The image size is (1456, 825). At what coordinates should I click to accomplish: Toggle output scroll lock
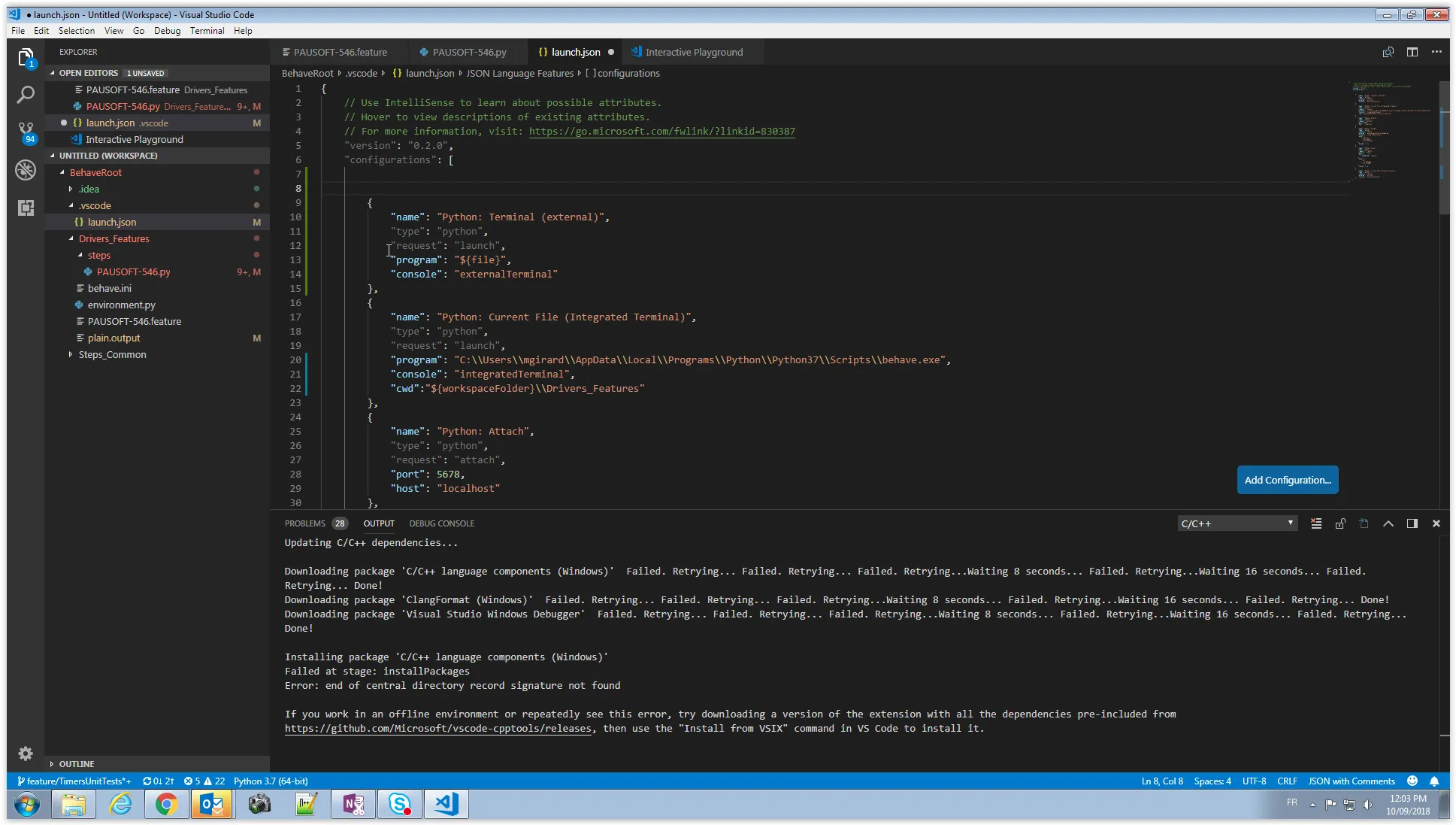tap(1340, 523)
